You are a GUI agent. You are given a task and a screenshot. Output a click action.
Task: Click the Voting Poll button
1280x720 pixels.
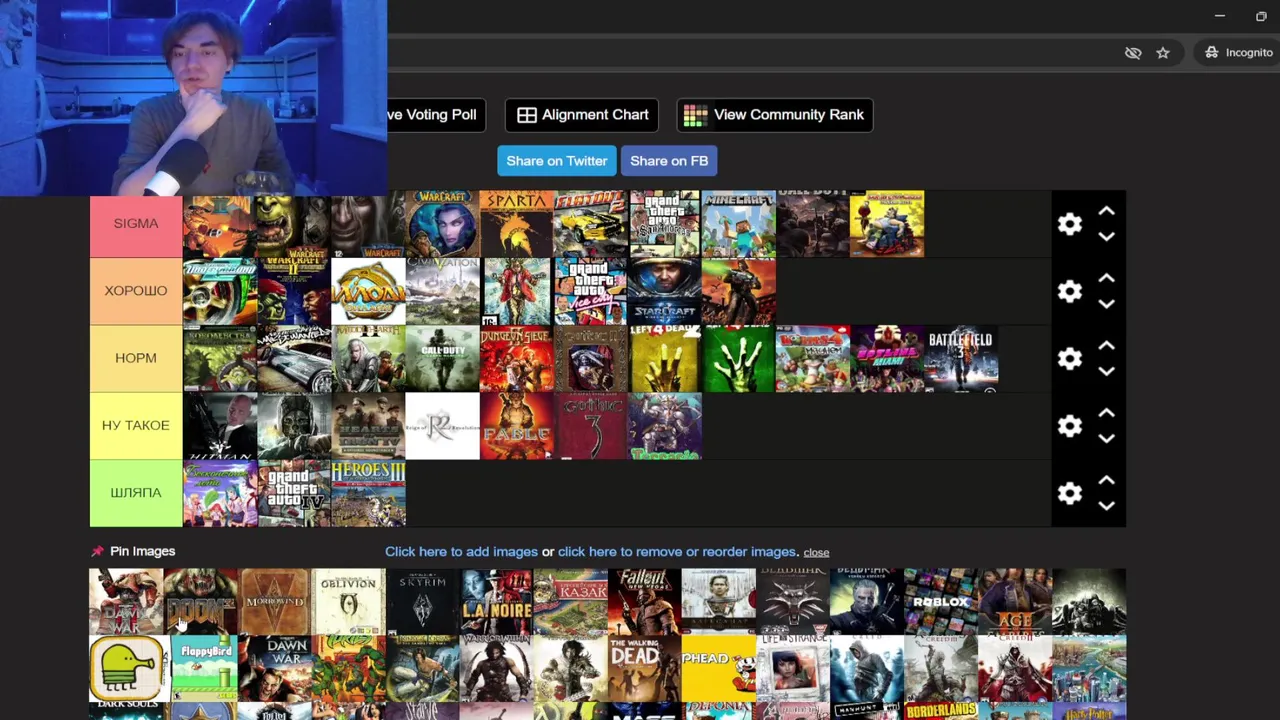(x=436, y=115)
